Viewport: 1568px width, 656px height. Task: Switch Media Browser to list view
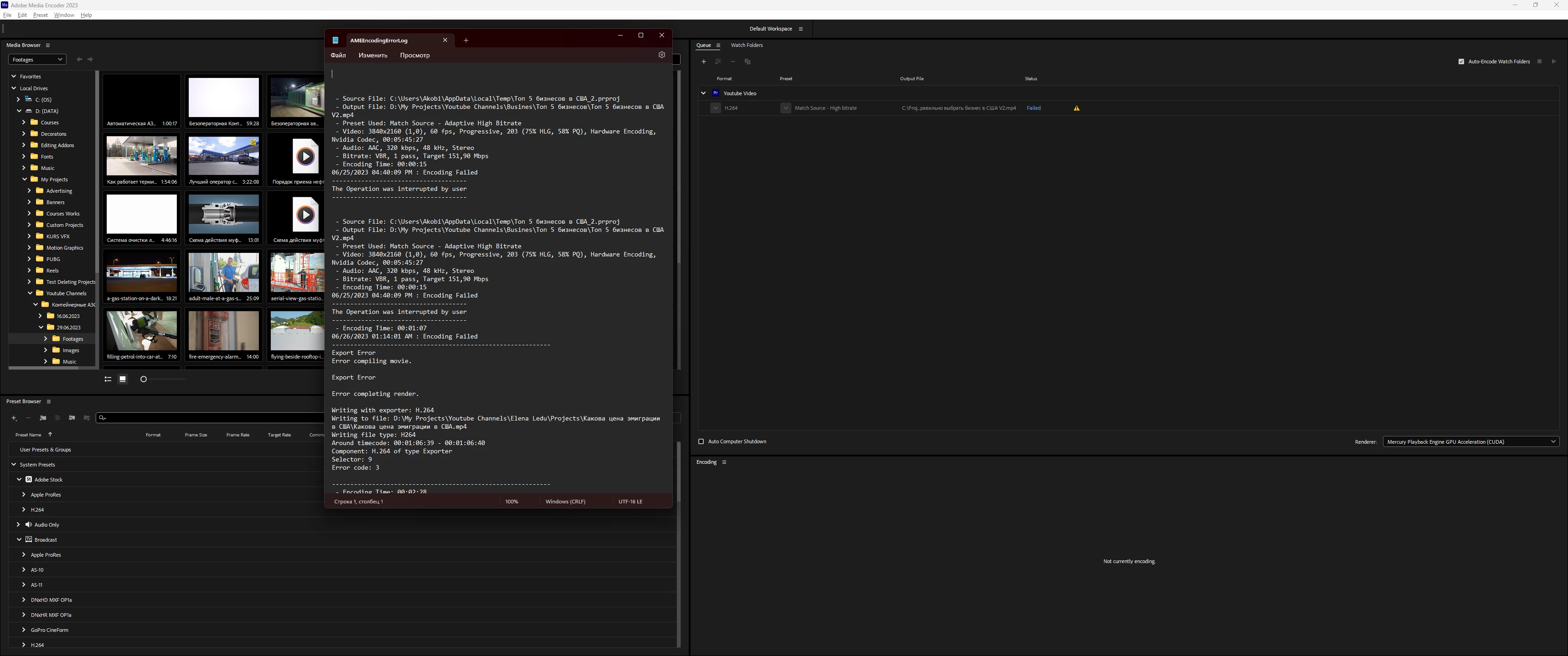click(x=108, y=379)
